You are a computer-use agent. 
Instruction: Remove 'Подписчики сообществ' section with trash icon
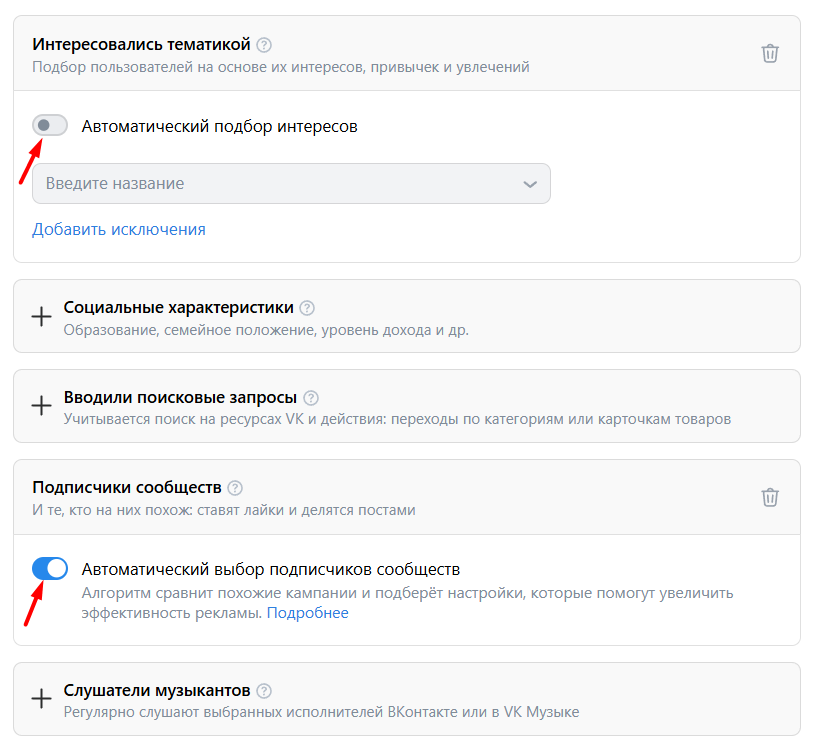point(770,497)
